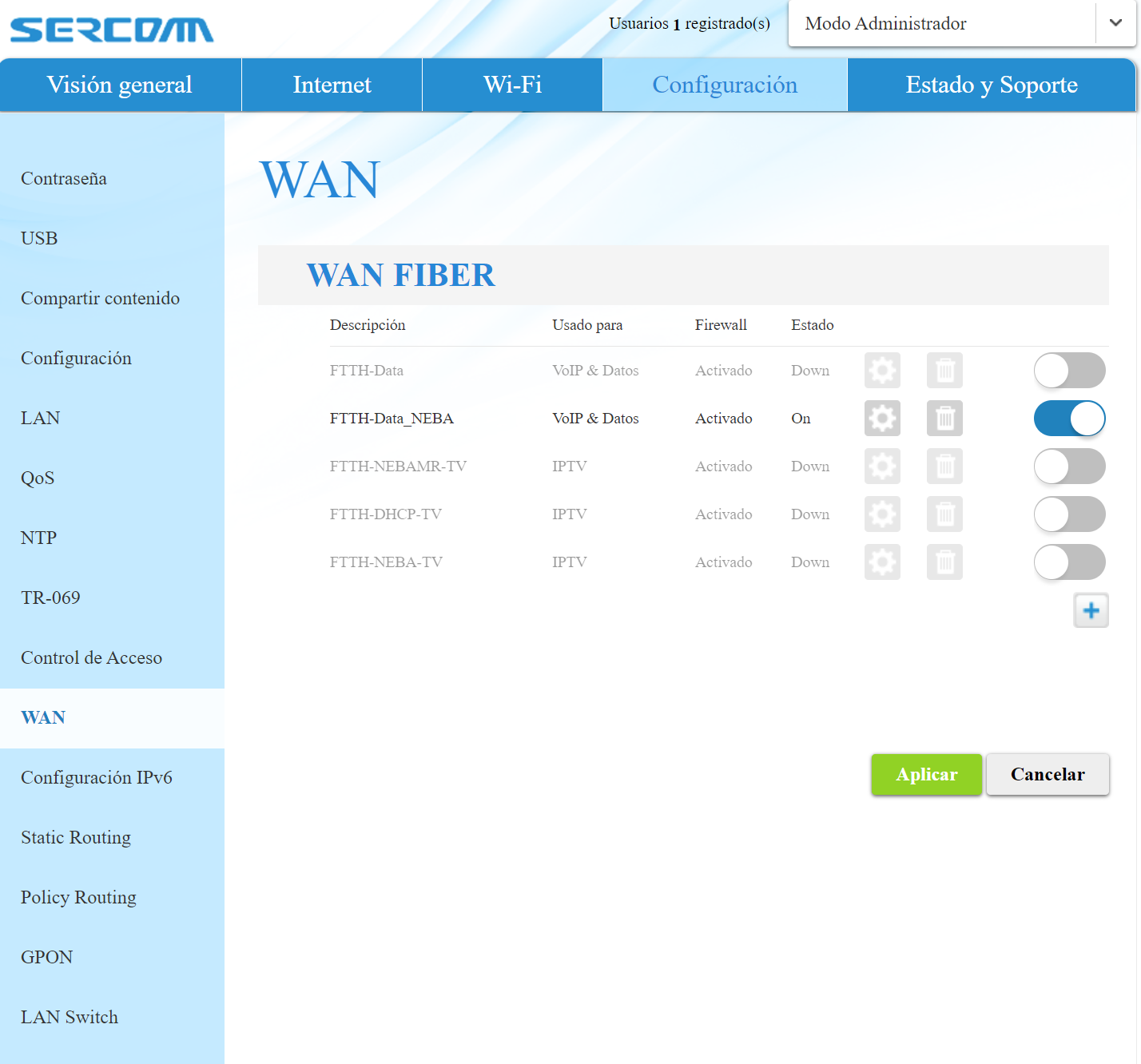Open settings for FTTH-NEBA-TV
The width and height of the screenshot is (1141, 1064).
click(x=882, y=562)
